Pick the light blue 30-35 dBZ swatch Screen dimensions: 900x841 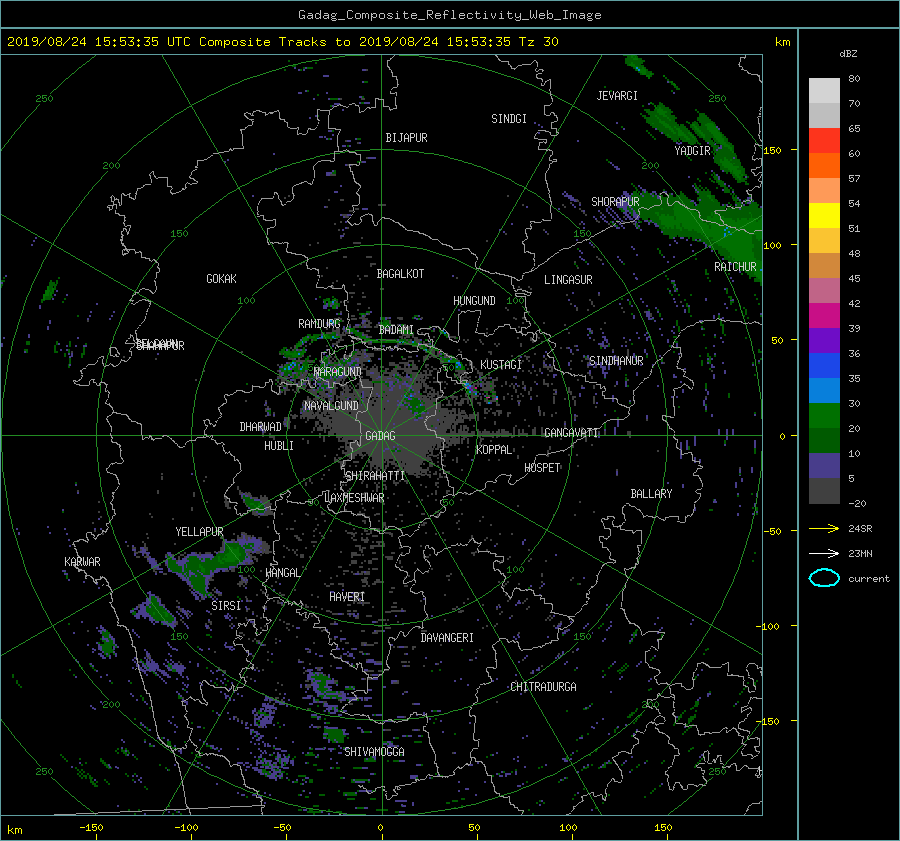[824, 390]
